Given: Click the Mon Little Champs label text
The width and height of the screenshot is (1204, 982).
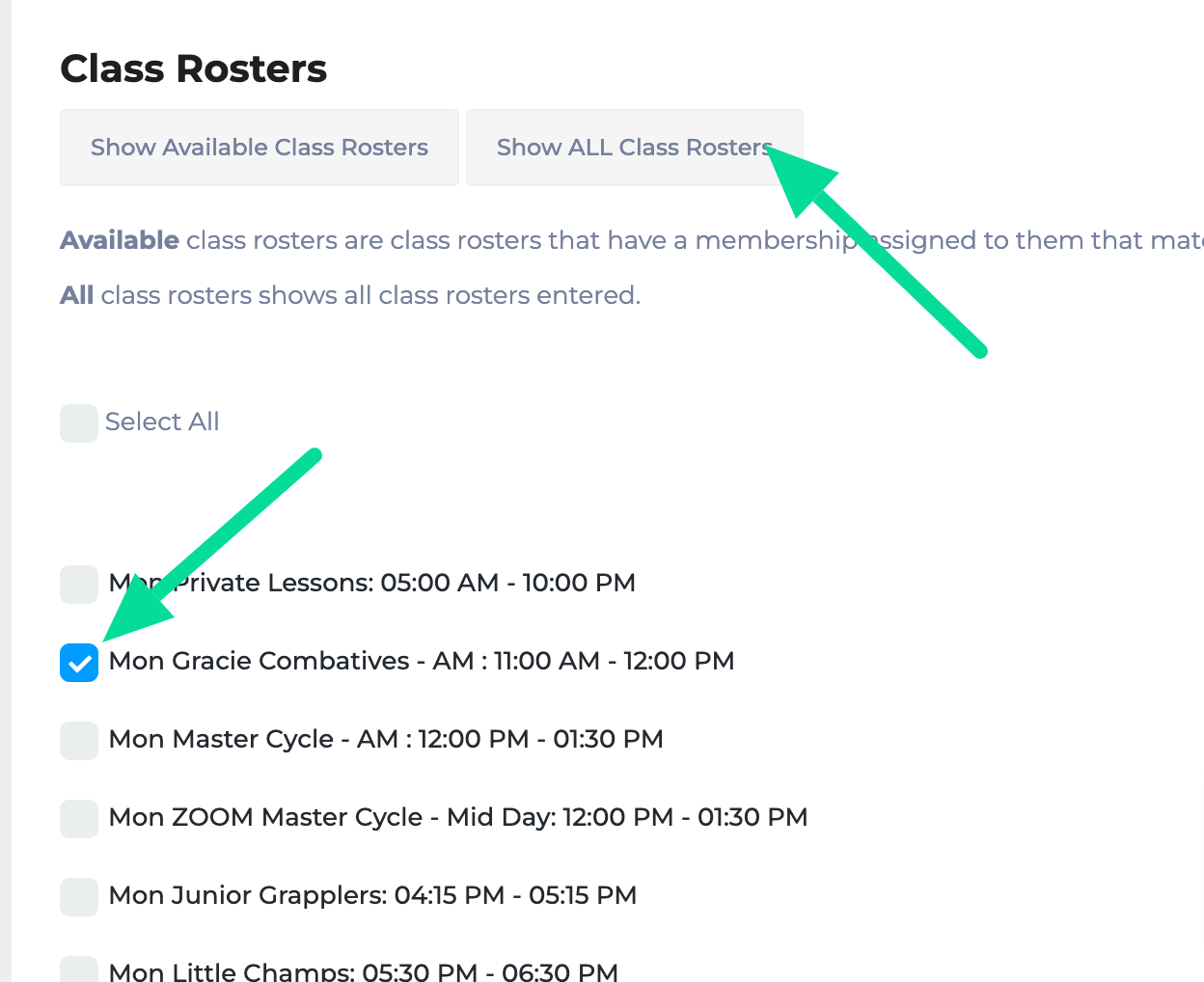Looking at the screenshot, I should click(x=363, y=971).
